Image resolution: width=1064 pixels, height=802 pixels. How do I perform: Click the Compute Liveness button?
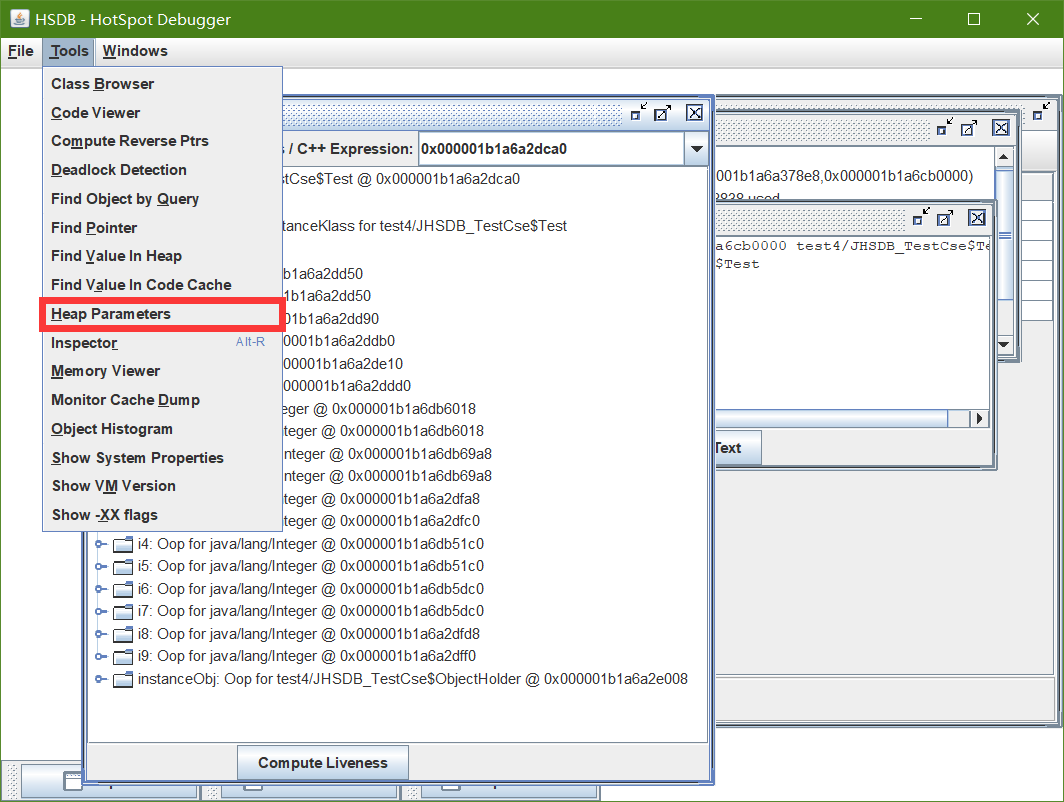pos(323,763)
